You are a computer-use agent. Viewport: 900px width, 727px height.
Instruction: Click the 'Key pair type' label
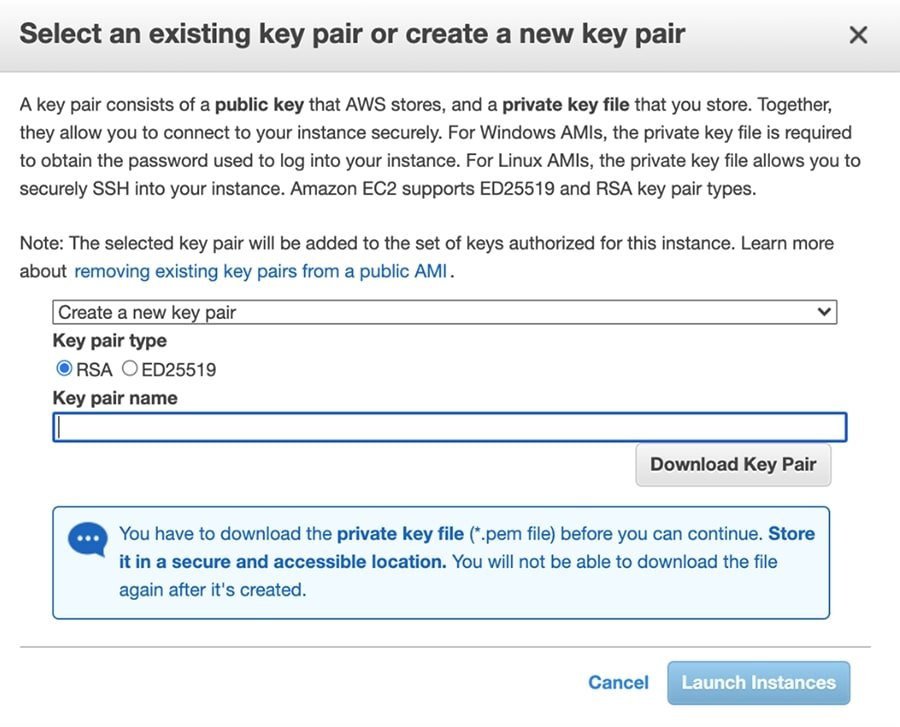(110, 341)
